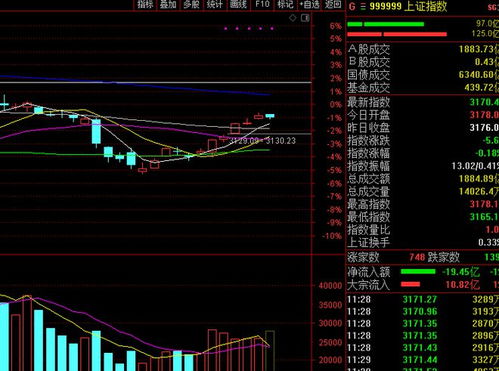Click the red volume bar beside 125.0亿
Image resolution: width=499 pixels, height=371 pixels.
[x=397, y=34]
